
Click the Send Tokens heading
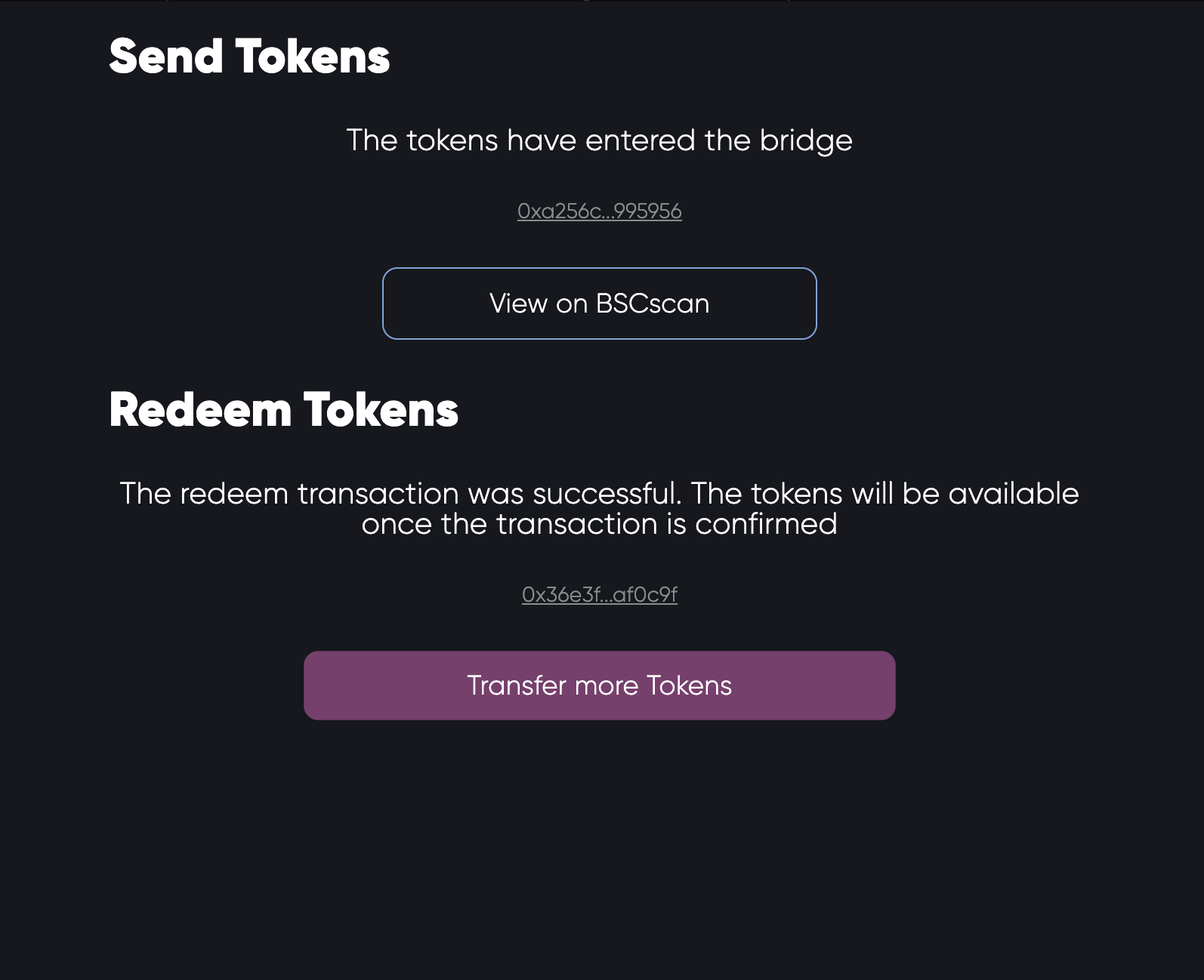[x=249, y=57]
